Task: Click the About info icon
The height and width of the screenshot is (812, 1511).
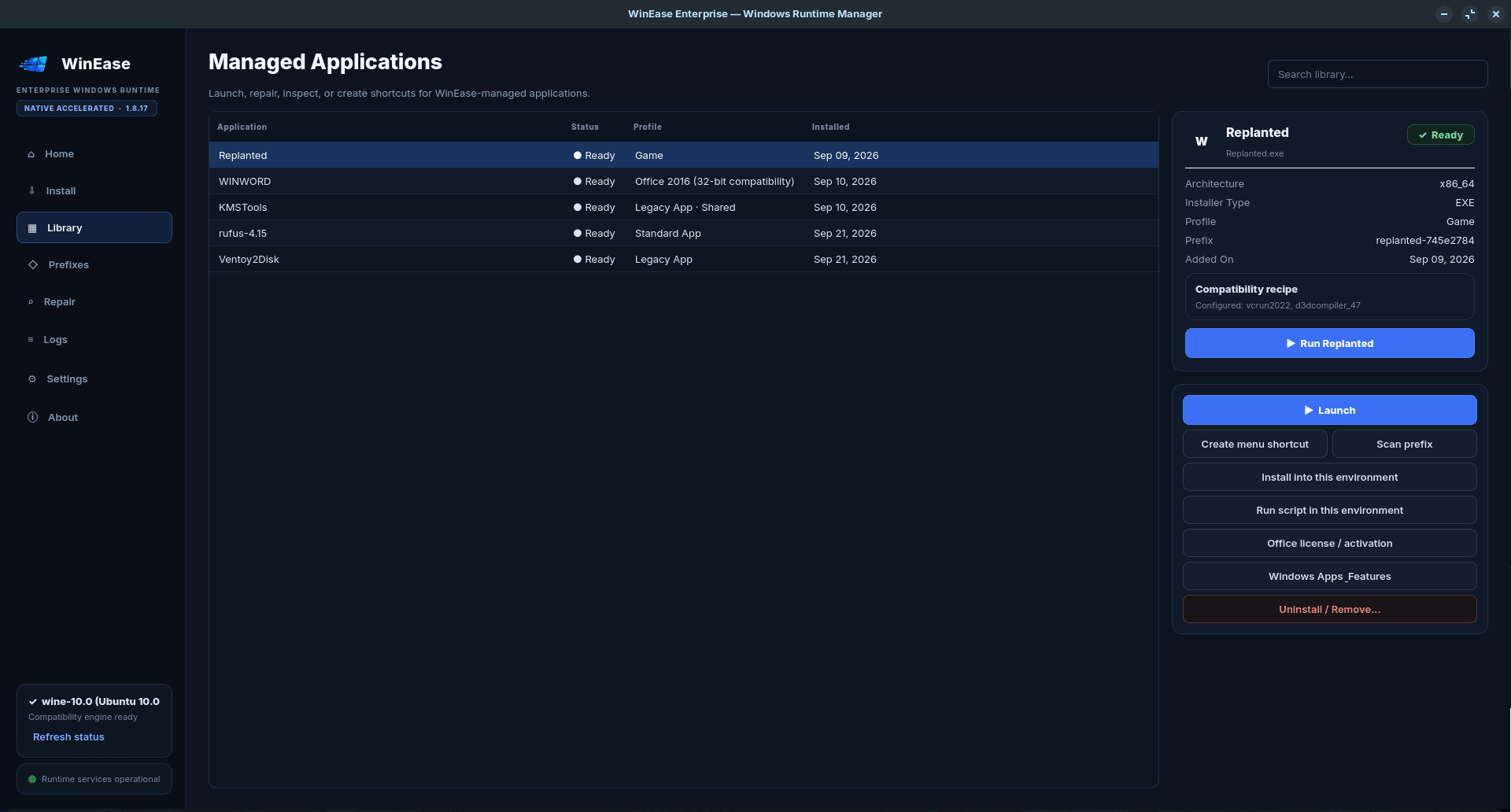Action: tap(33, 418)
